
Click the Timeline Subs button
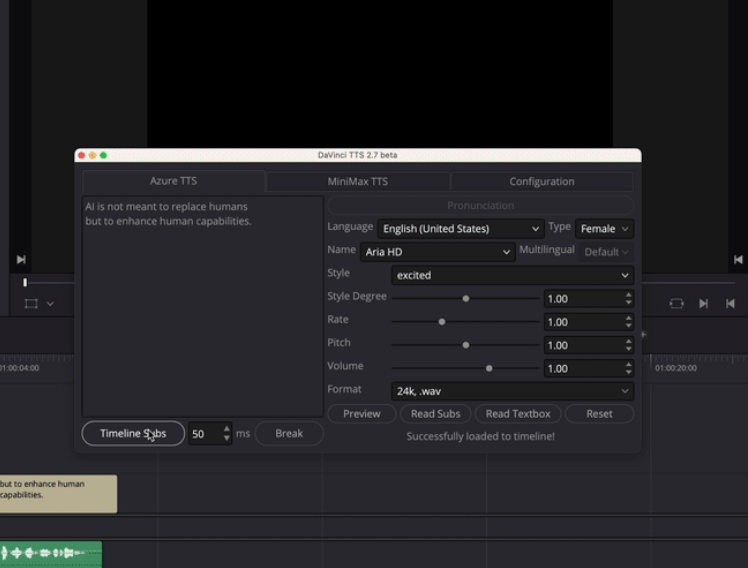point(133,434)
